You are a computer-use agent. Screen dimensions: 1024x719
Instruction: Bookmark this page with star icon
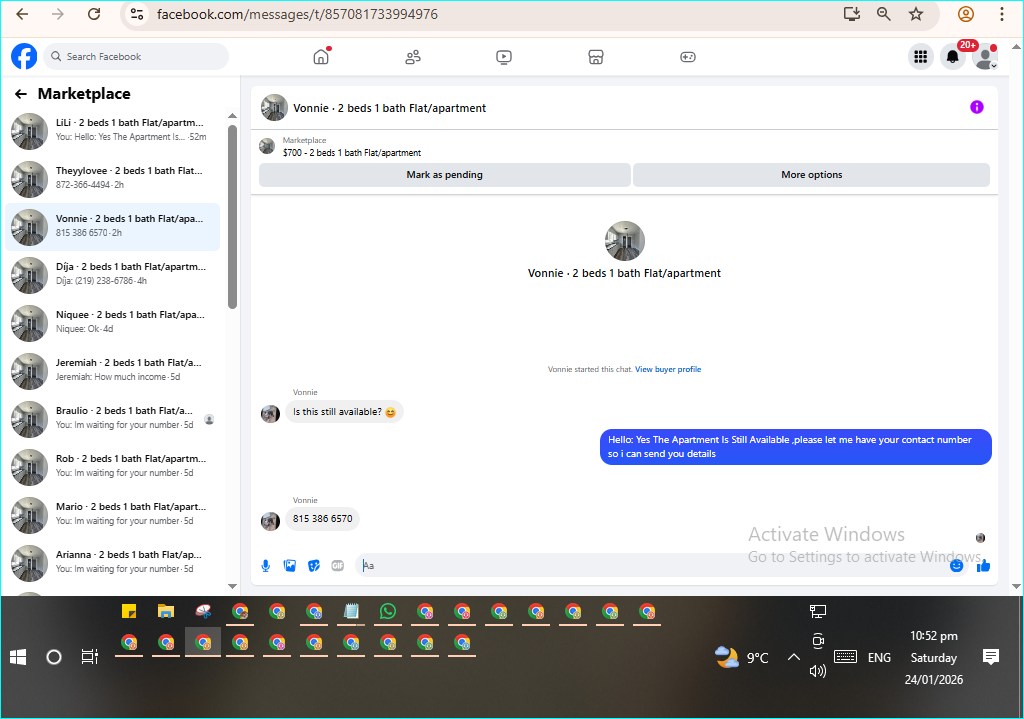tap(916, 14)
